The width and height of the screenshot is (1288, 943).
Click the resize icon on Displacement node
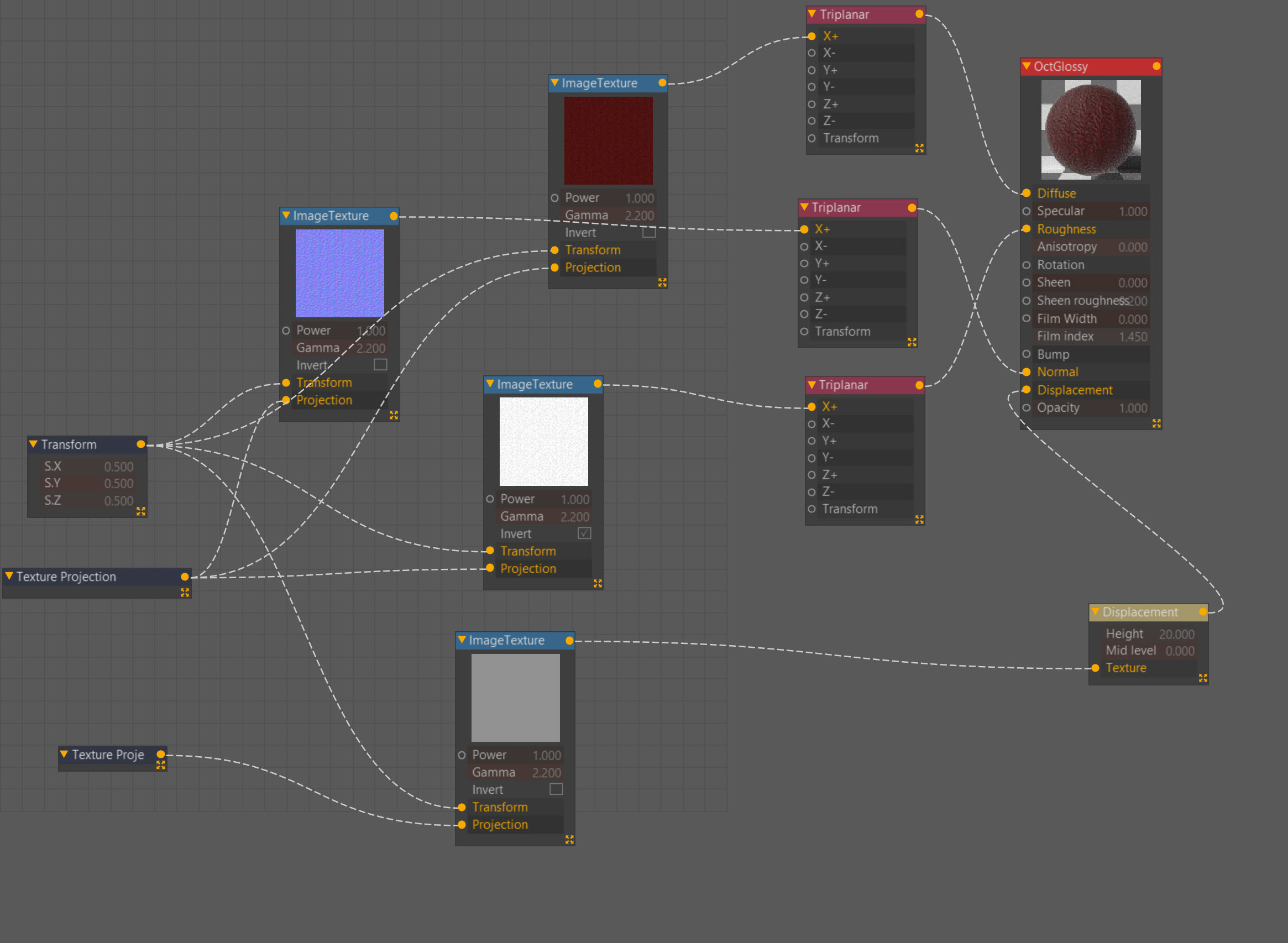pos(1203,678)
